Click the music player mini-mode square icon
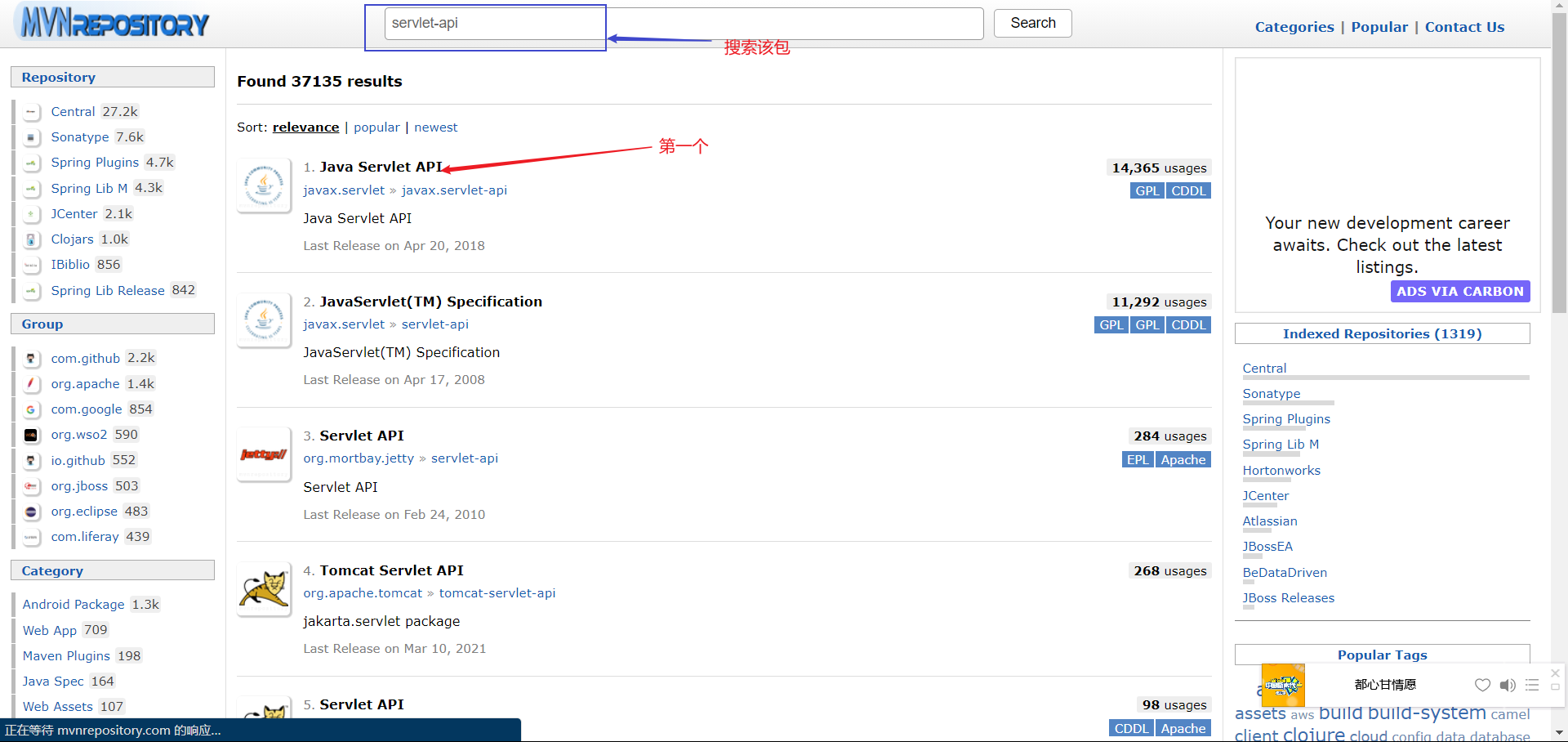The height and width of the screenshot is (742, 1568). [1555, 687]
